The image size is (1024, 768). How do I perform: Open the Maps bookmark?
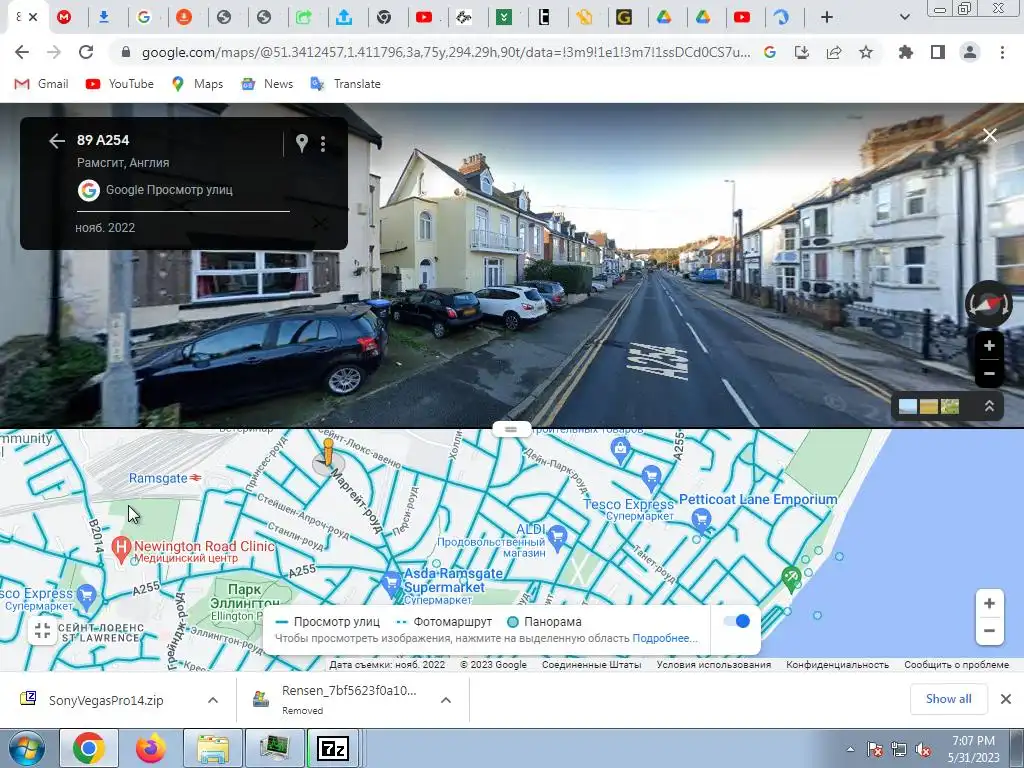(x=197, y=84)
